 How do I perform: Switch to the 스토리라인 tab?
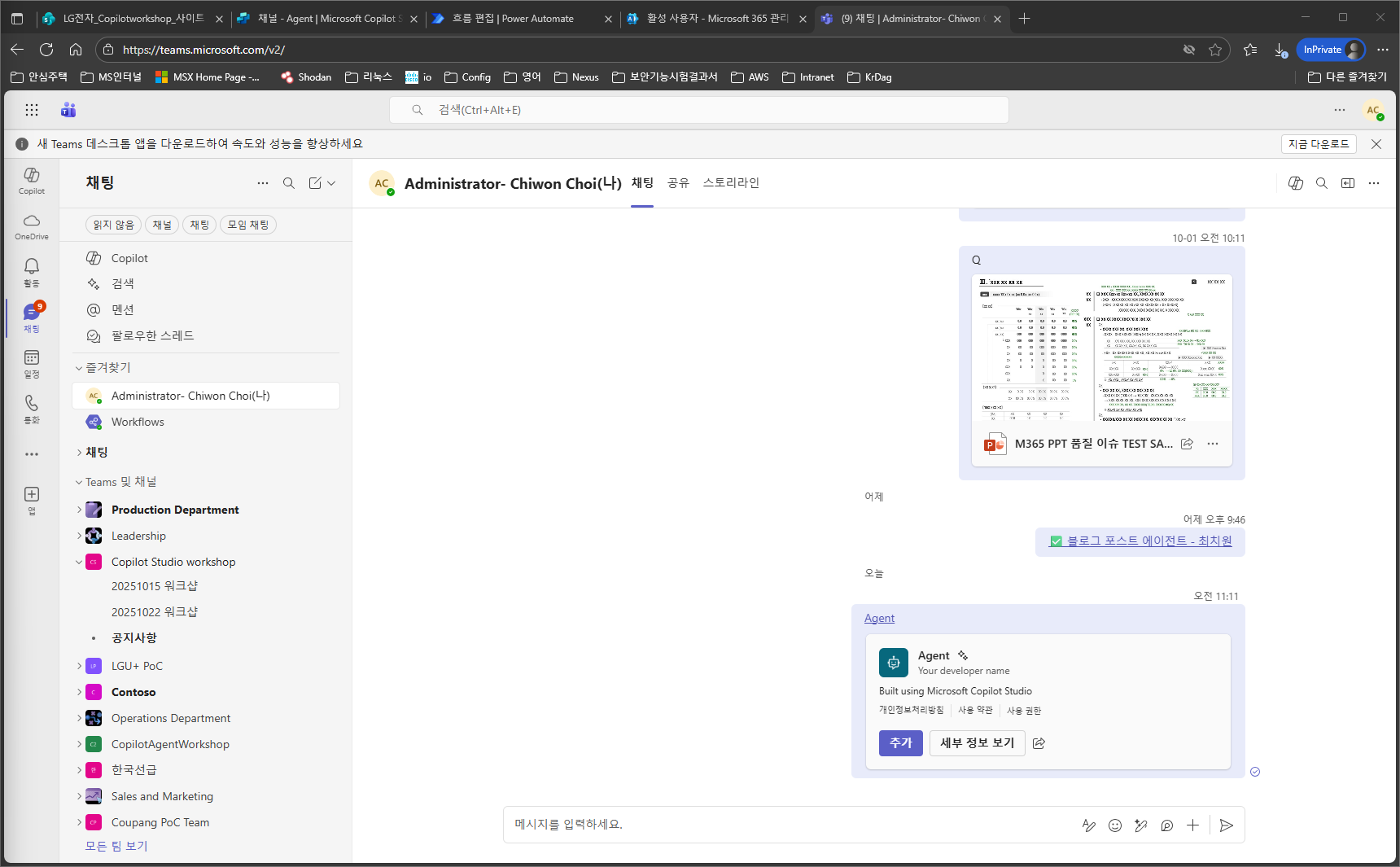click(x=731, y=183)
